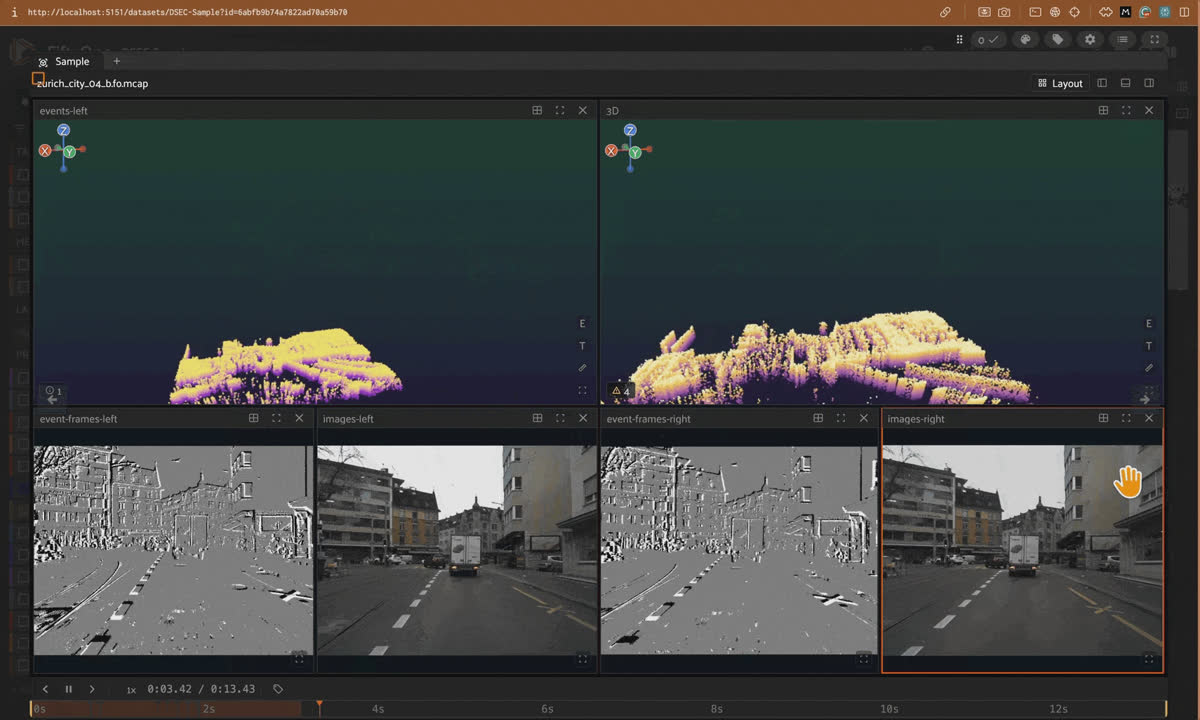Maximize the events-left panel
Viewport: 1200px width, 720px height.
(x=560, y=110)
